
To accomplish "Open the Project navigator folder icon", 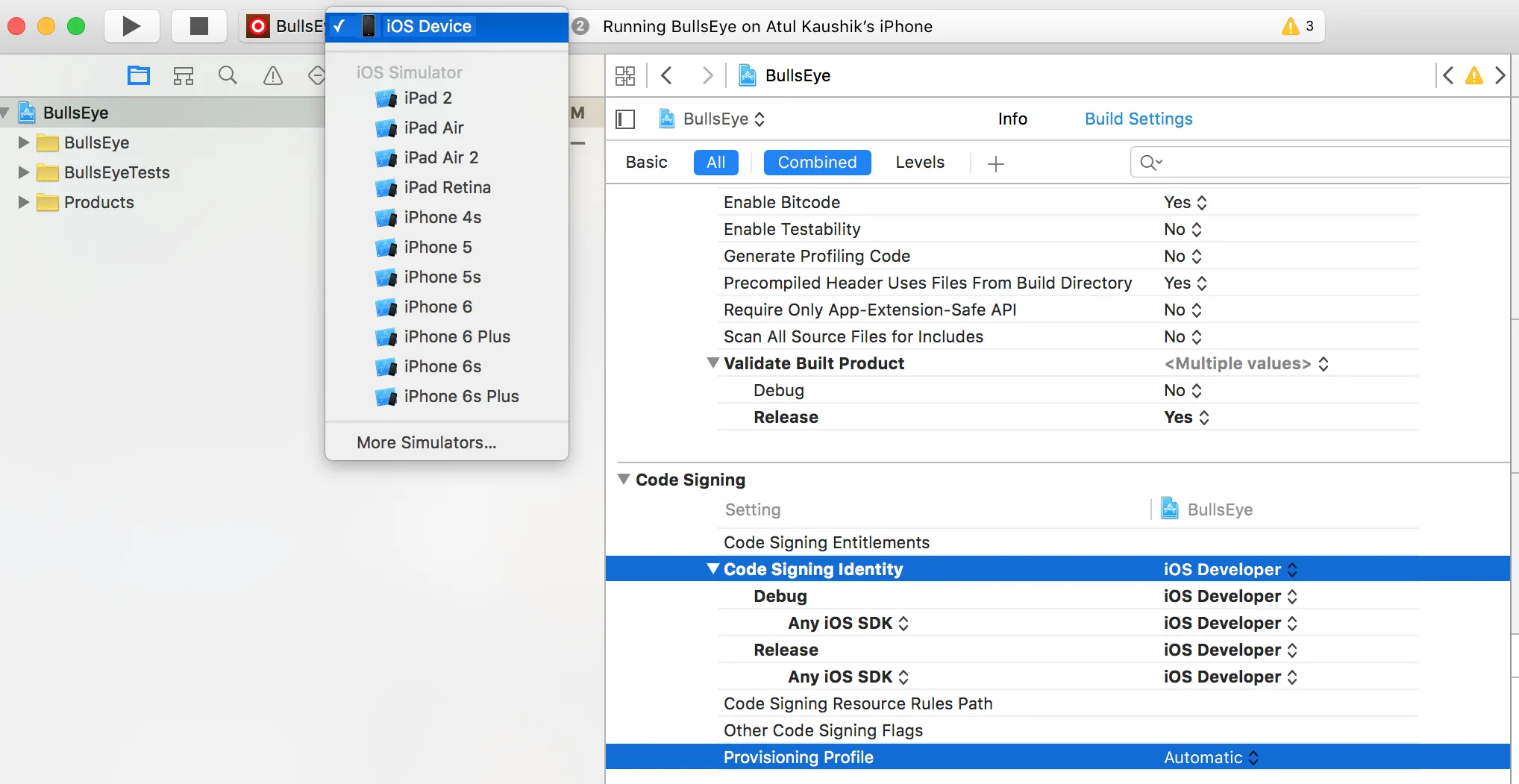I will [x=139, y=75].
